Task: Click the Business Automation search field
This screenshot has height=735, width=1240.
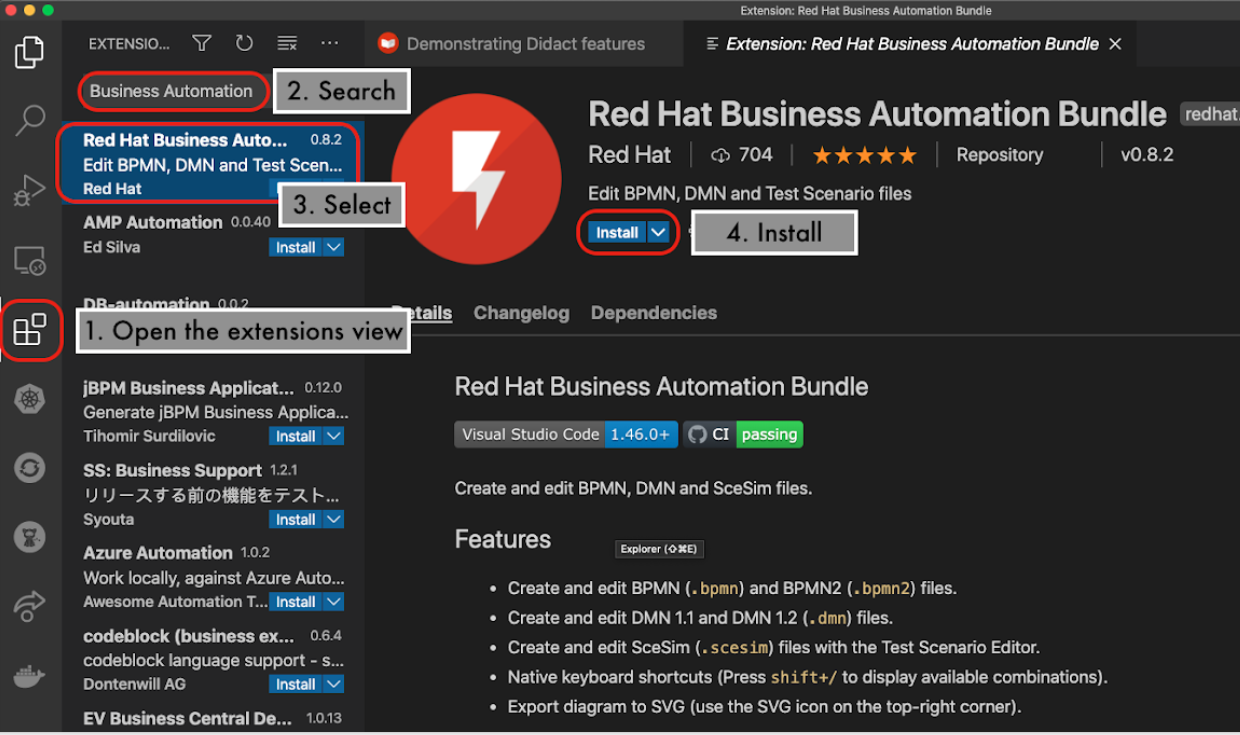Action: 172,91
